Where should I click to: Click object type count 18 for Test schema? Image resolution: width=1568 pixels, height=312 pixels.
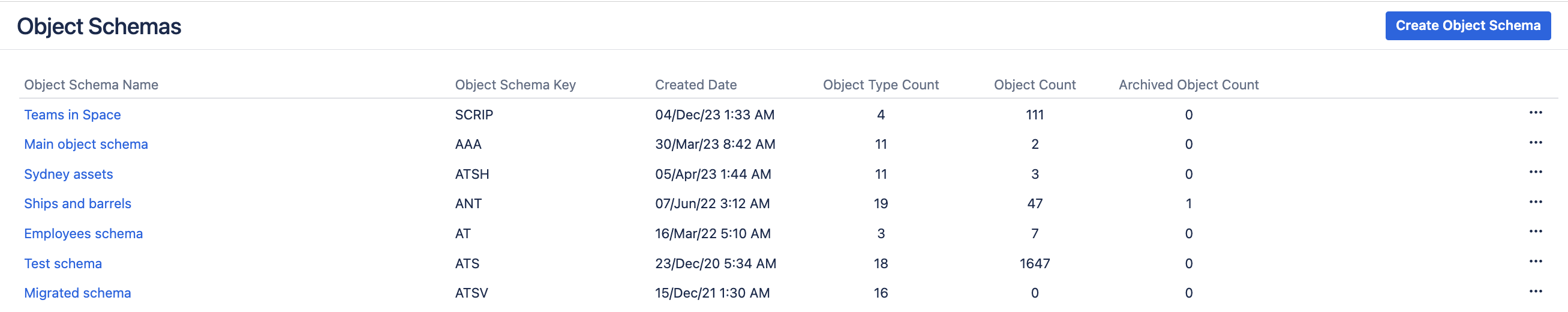point(881,263)
